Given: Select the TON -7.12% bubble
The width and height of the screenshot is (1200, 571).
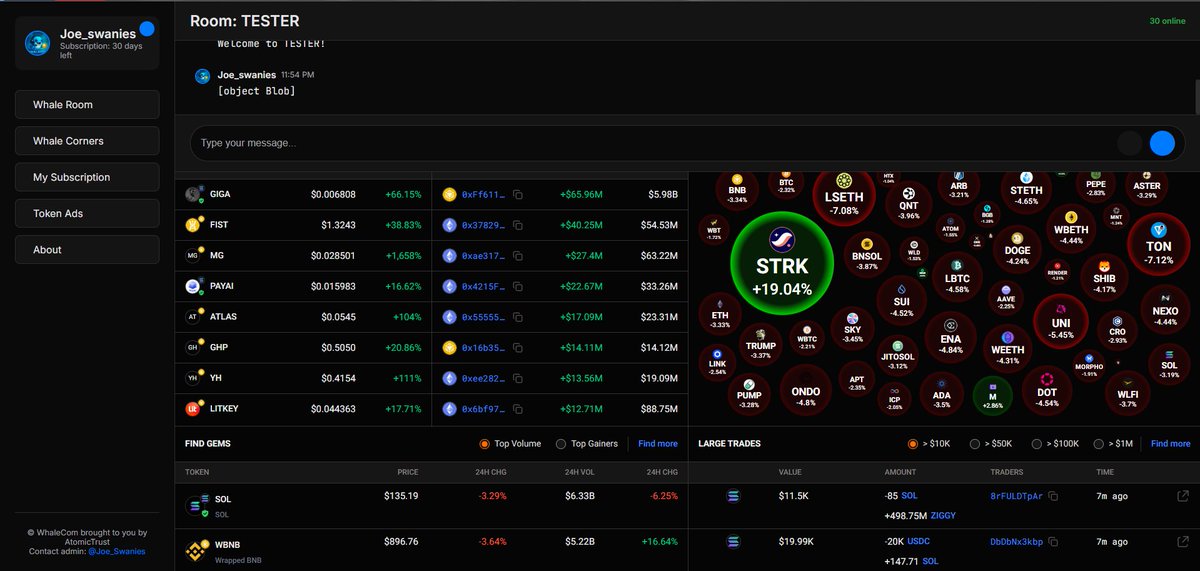Looking at the screenshot, I should point(1158,244).
